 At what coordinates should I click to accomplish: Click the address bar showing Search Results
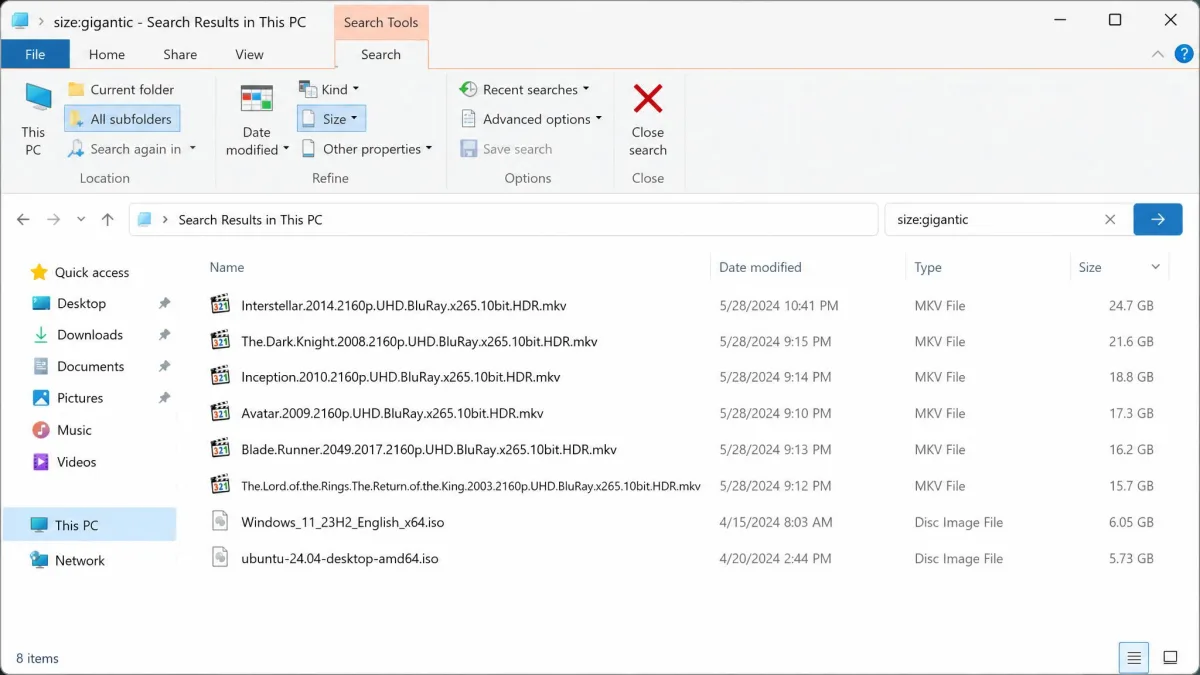coord(503,219)
